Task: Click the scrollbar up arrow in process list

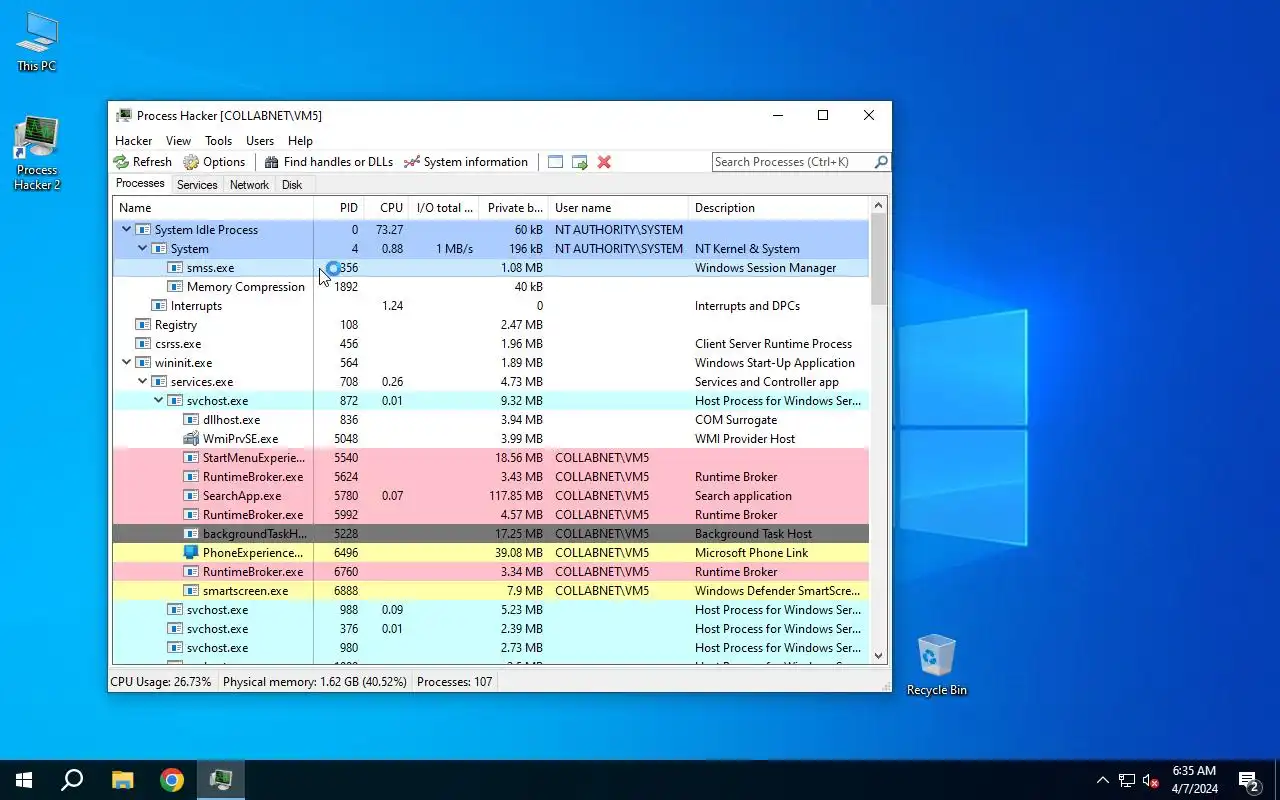Action: [x=879, y=207]
